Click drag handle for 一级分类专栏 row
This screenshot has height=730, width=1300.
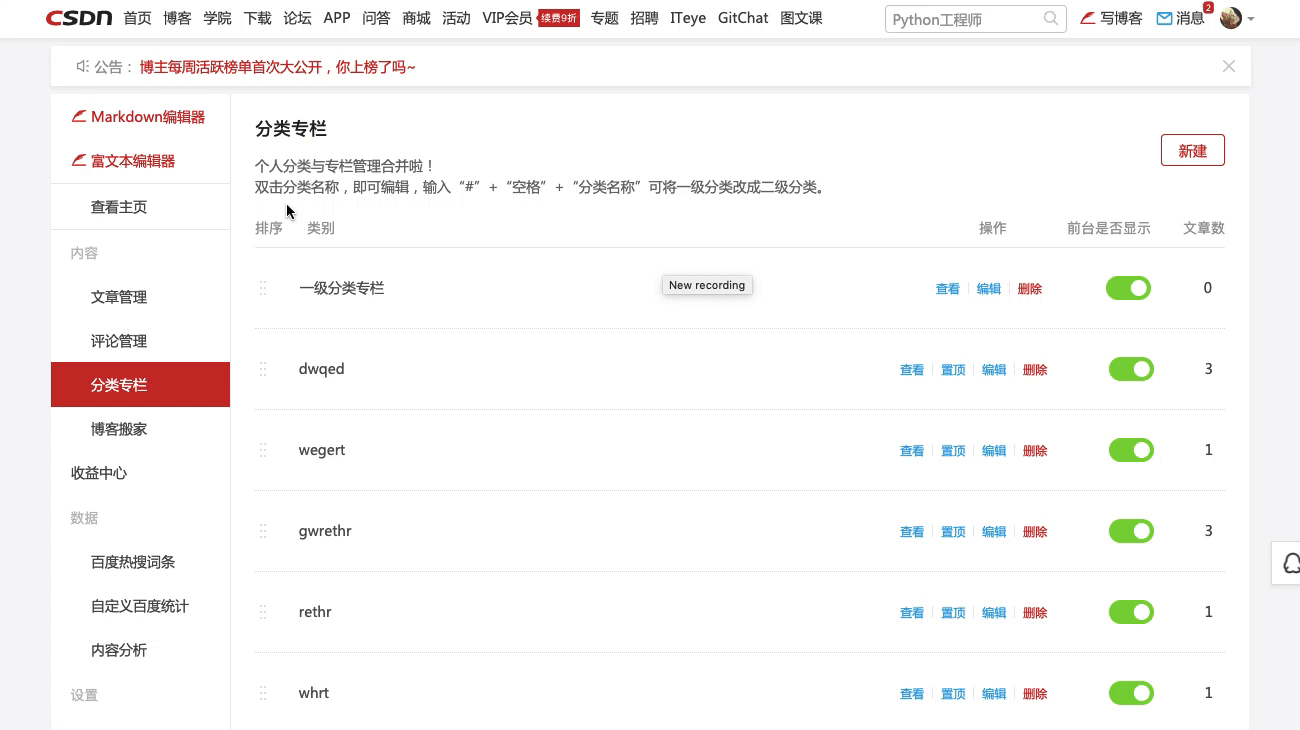pyautogui.click(x=263, y=288)
